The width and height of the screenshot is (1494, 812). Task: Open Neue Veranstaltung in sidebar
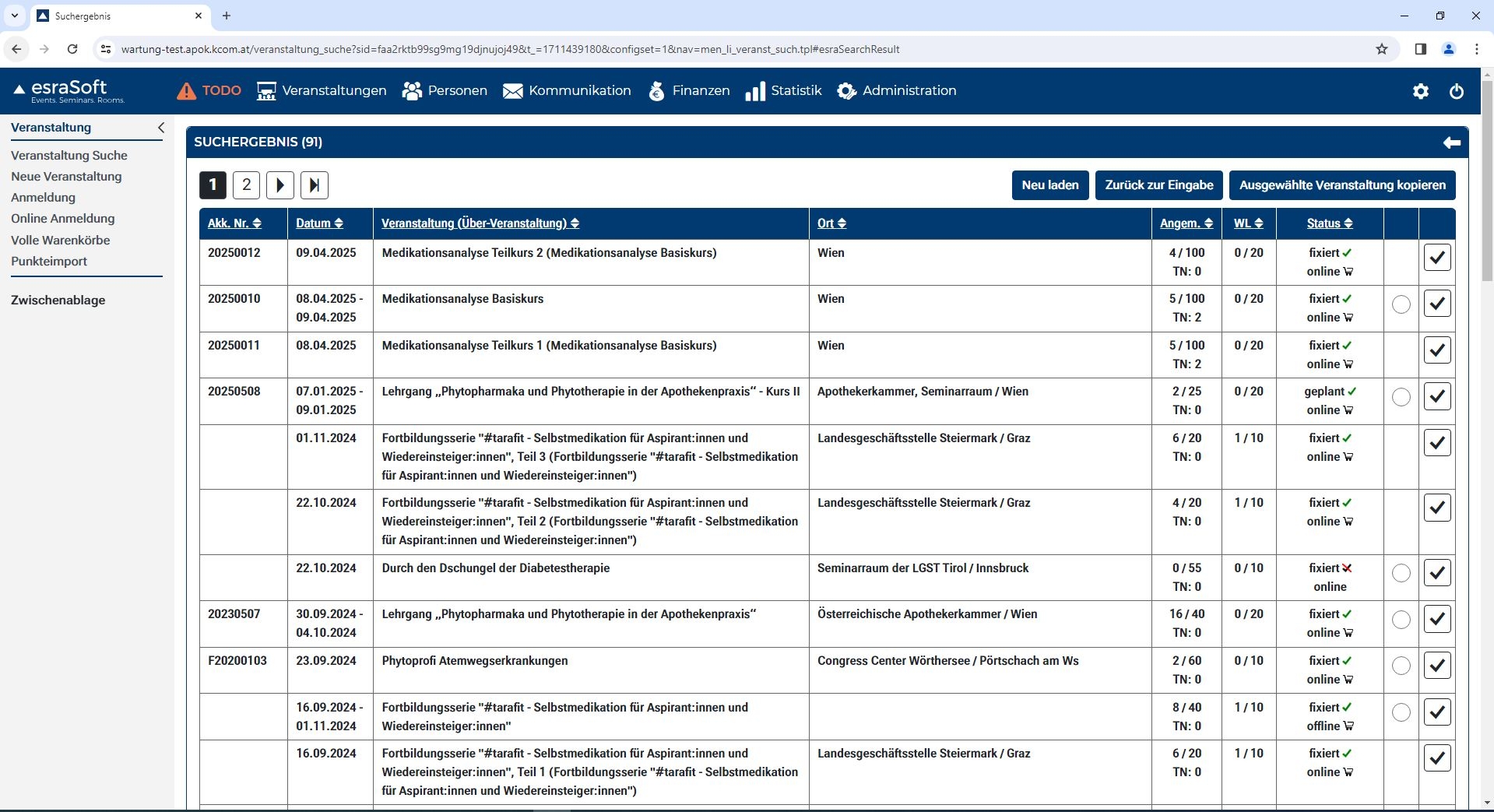click(x=66, y=177)
